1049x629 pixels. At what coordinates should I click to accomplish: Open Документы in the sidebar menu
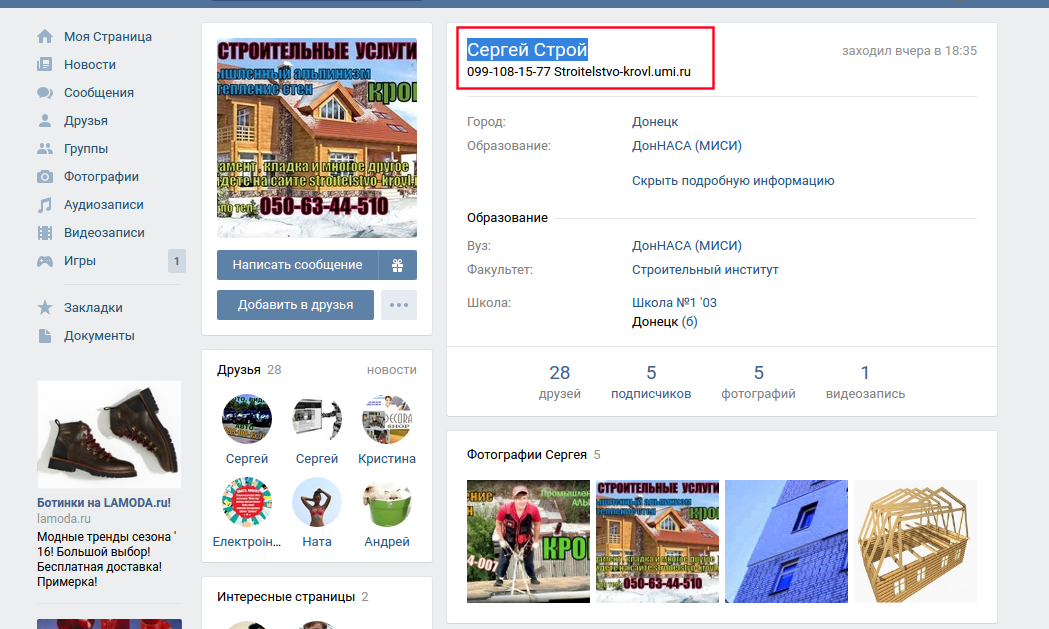pyautogui.click(x=99, y=336)
